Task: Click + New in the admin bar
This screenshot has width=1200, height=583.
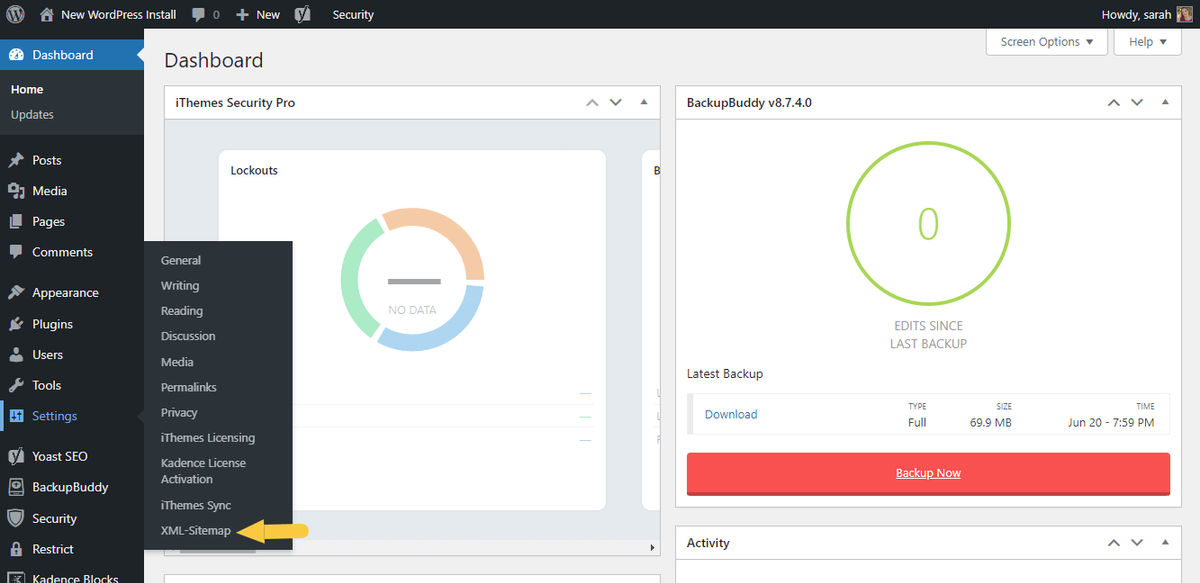Action: (258, 15)
